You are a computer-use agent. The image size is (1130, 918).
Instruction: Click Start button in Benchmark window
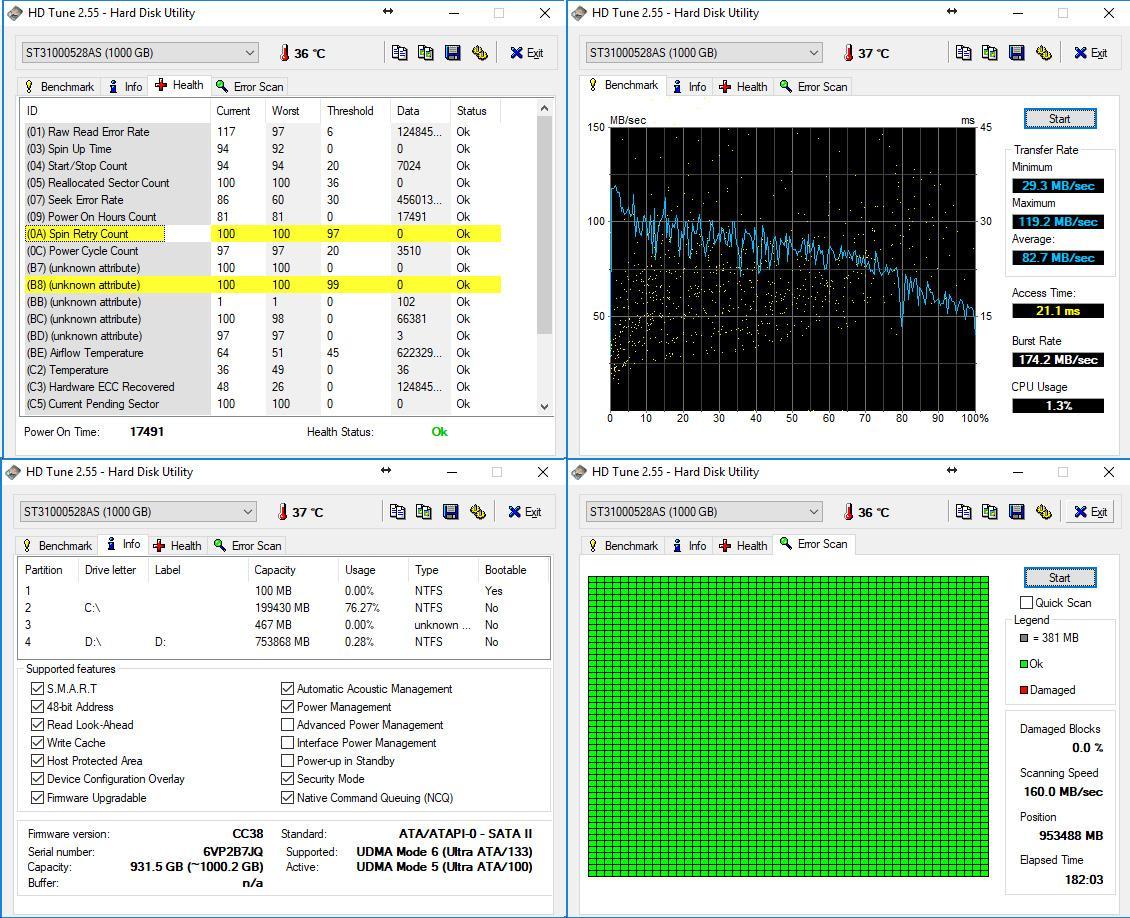tap(1059, 119)
